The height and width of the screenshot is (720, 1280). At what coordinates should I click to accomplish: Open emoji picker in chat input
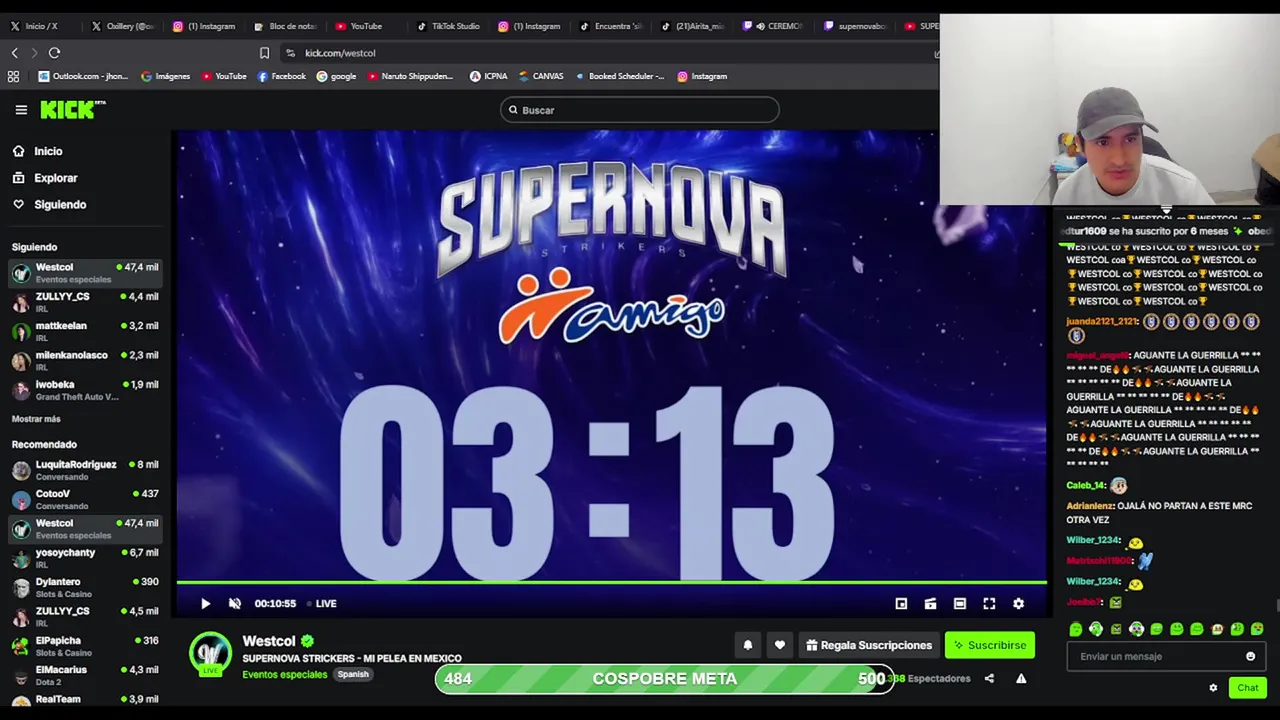coord(1250,656)
